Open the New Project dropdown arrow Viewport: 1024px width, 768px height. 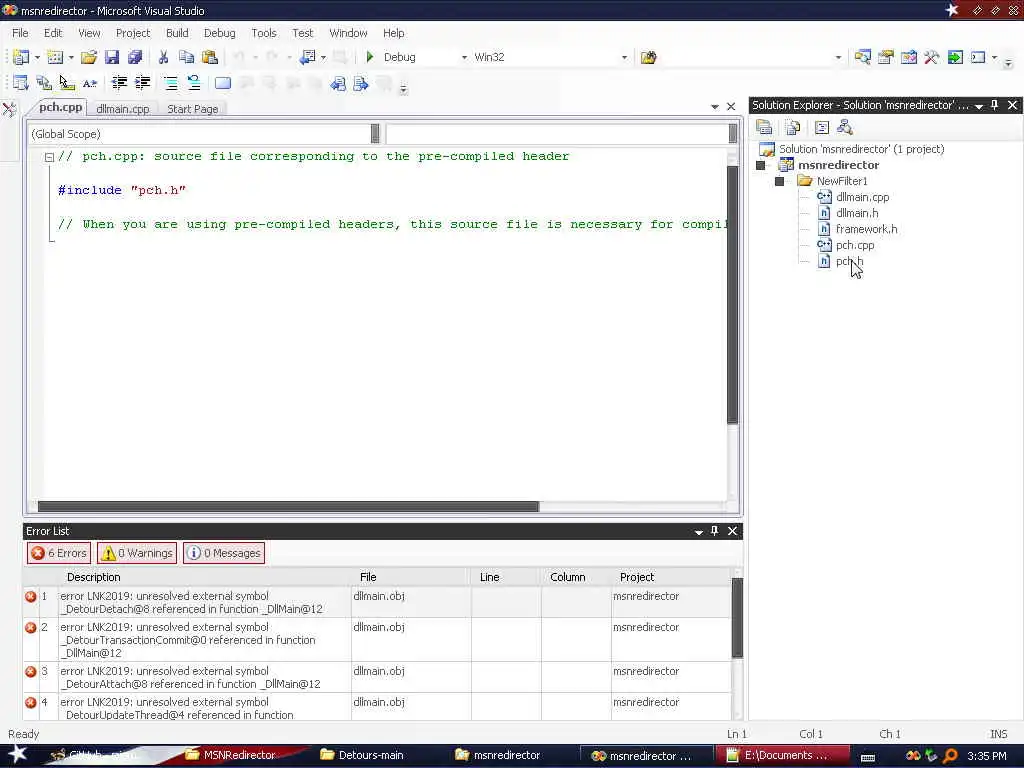[37, 57]
